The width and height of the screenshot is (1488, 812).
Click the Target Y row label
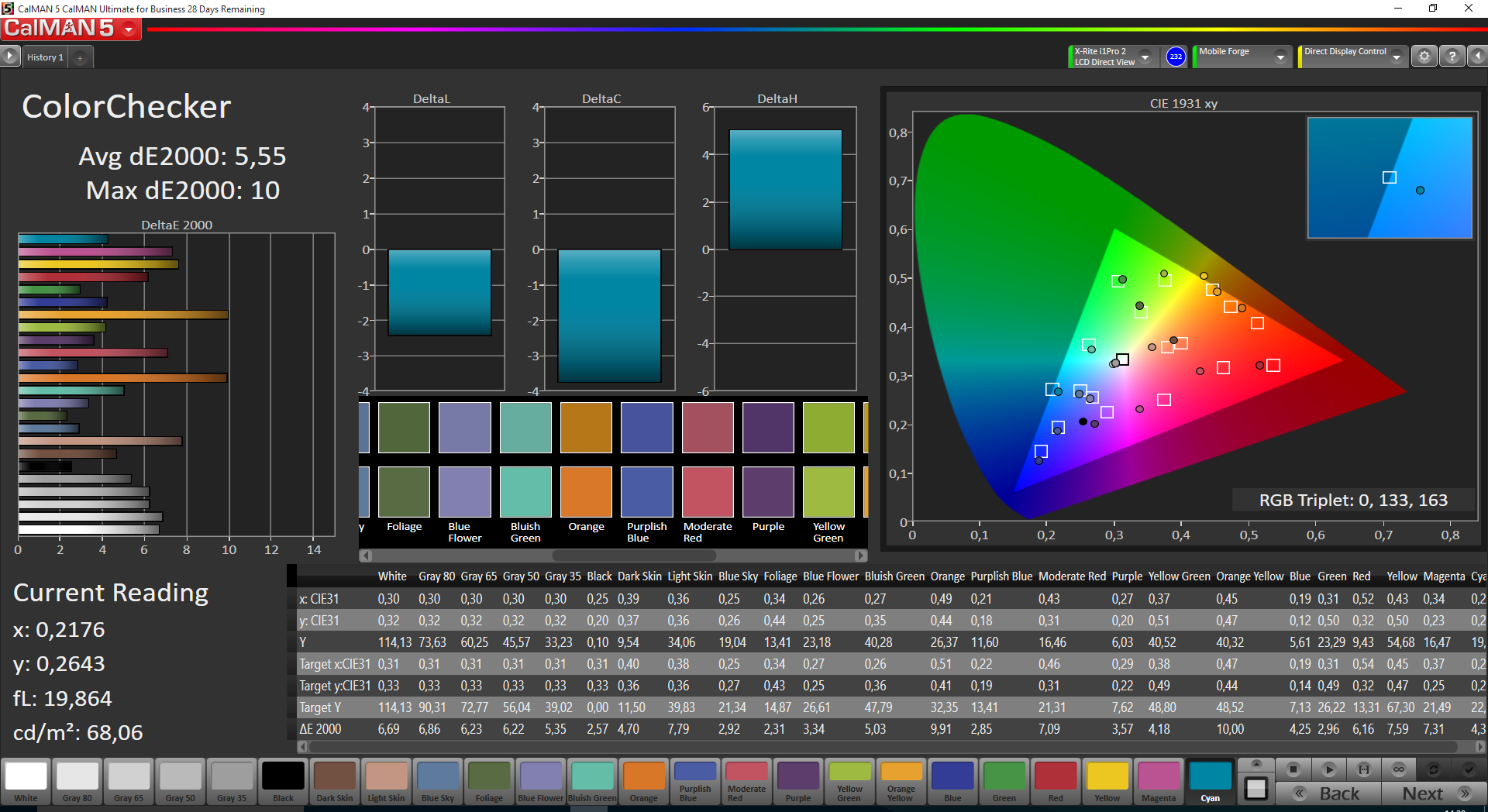tap(320, 707)
